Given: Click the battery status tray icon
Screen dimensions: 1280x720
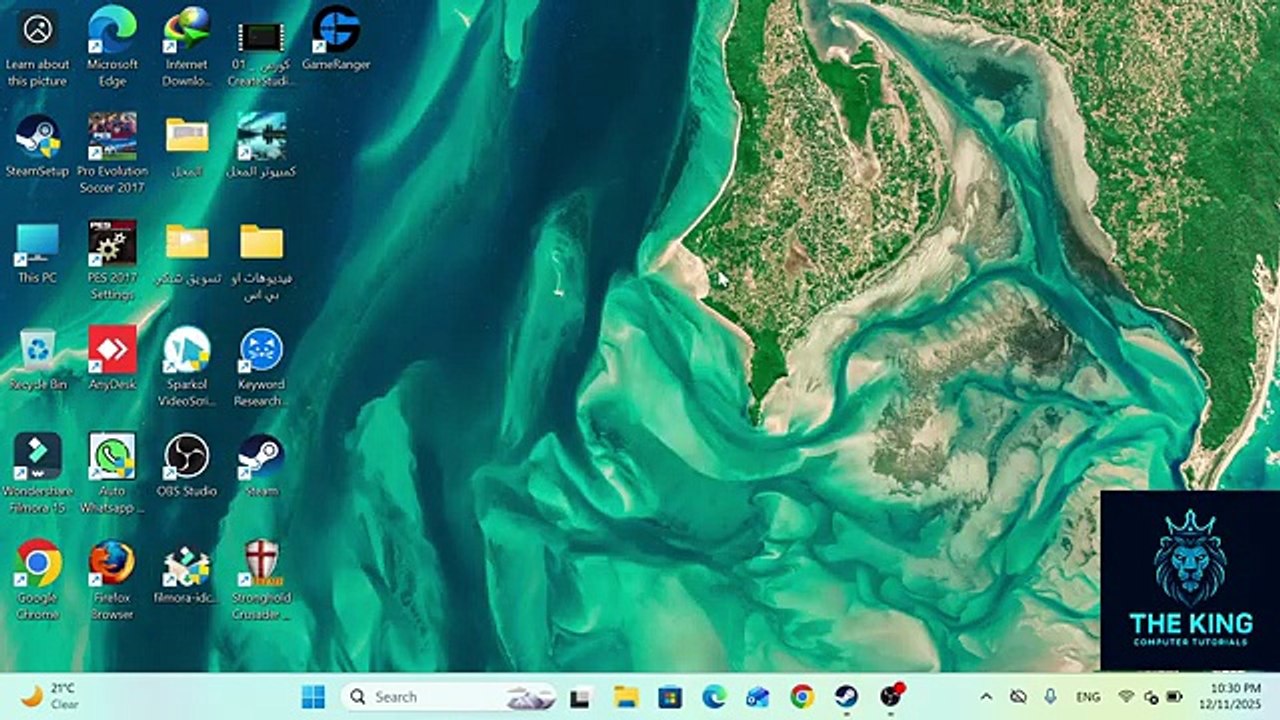Looking at the screenshot, I should [x=1175, y=697].
